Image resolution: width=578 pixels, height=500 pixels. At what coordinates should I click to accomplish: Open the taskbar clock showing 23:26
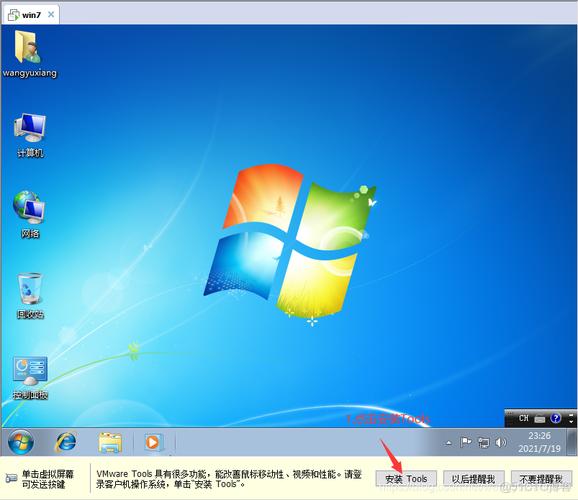pyautogui.click(x=539, y=436)
